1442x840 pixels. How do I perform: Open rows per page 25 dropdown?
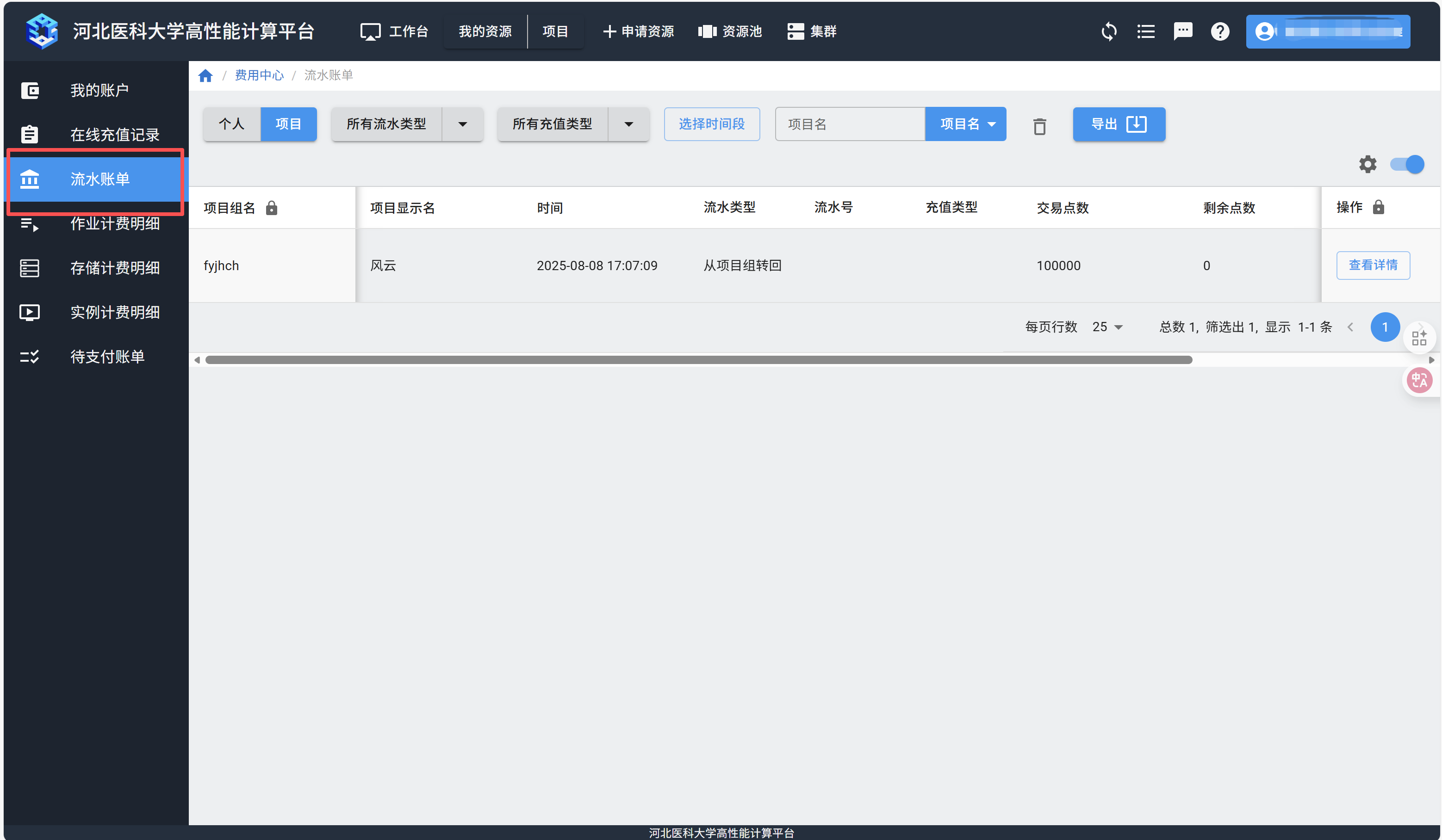click(1107, 327)
